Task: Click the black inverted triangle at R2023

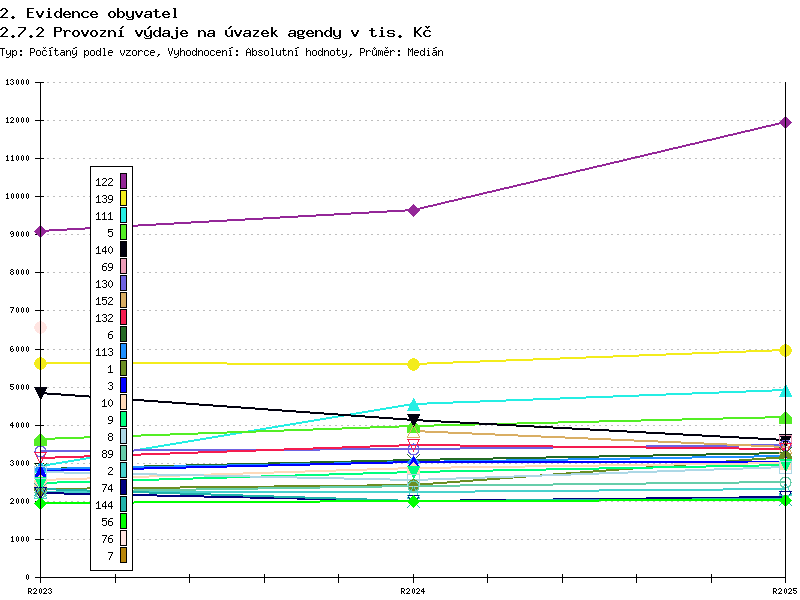Action: [x=40, y=393]
